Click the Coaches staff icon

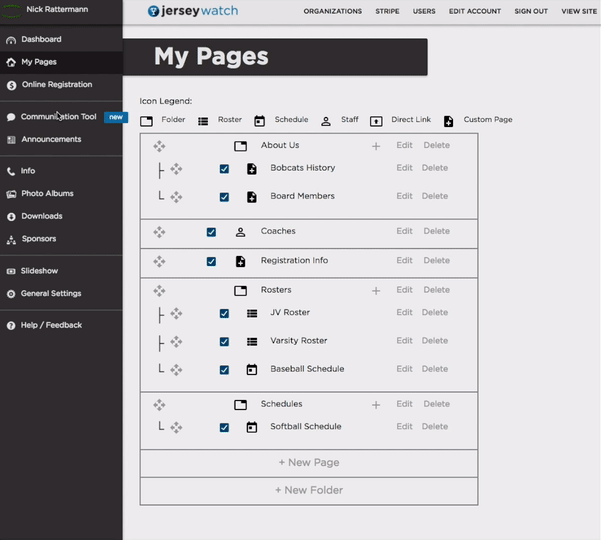(x=240, y=232)
